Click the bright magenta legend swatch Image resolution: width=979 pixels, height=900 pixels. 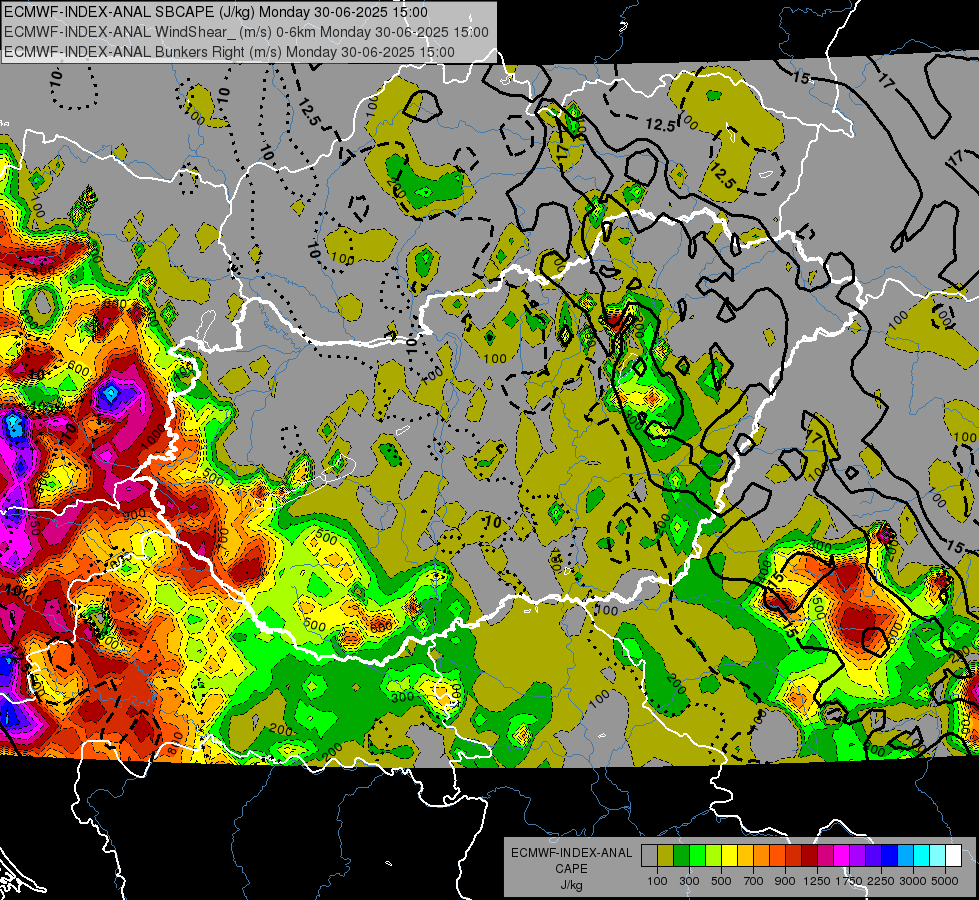tap(842, 856)
